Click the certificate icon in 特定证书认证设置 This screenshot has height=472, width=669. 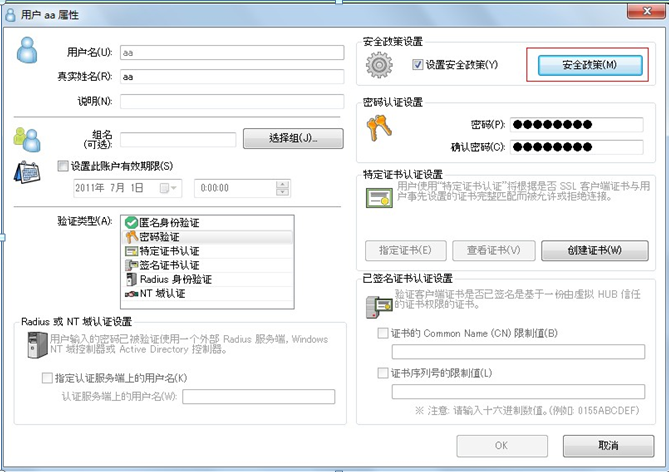tap(379, 198)
